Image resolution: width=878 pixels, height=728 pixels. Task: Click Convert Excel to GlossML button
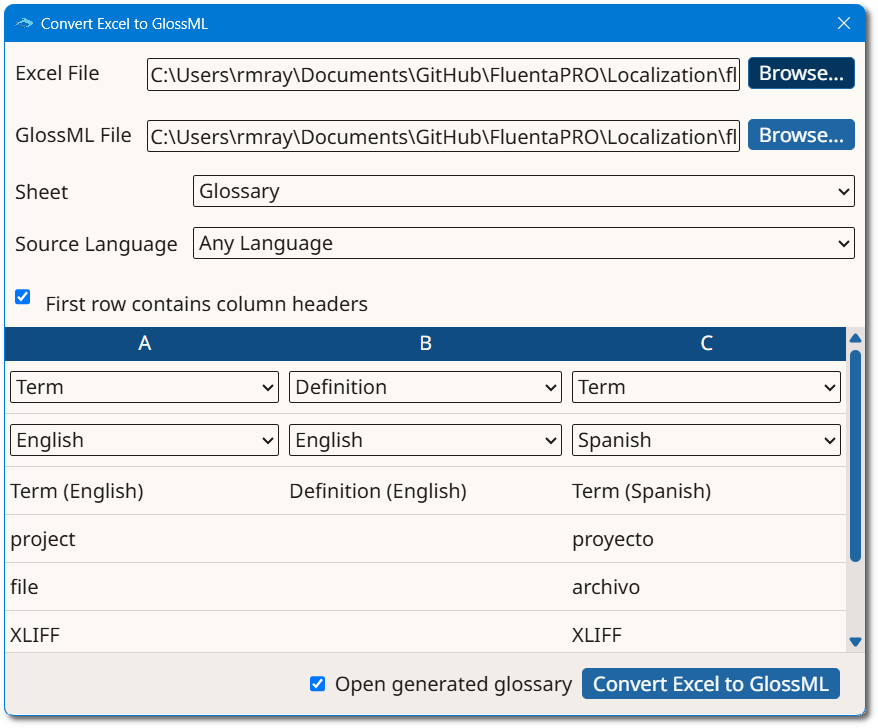coord(711,684)
